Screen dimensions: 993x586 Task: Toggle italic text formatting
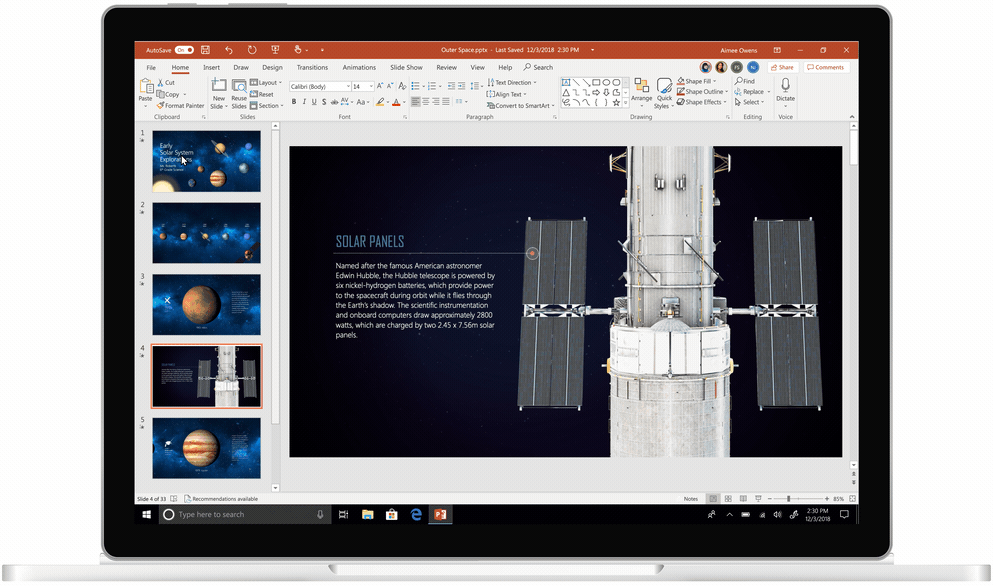click(303, 102)
